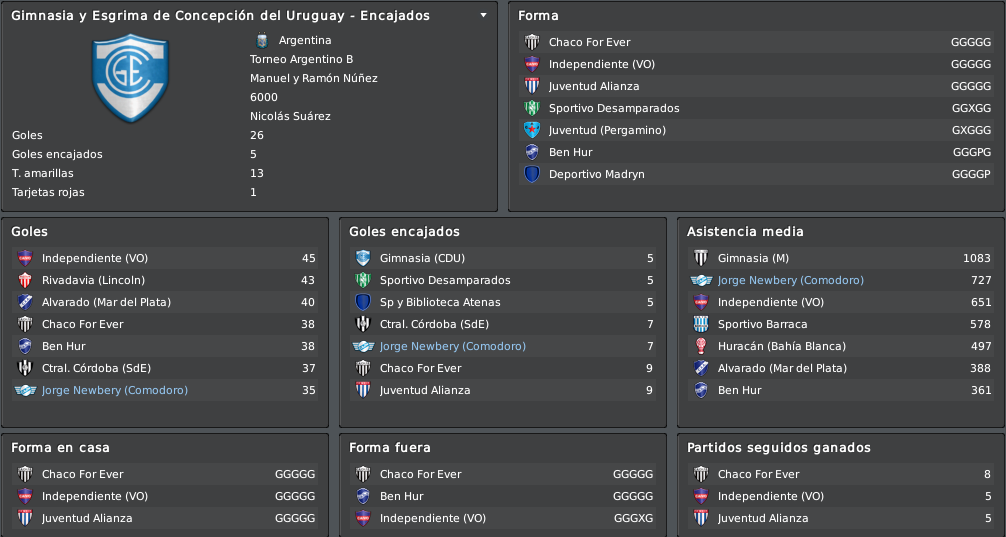Viewport: 1006px width, 537px height.
Task: Click Sportivo Barraca striped badge icon
Action: click(x=701, y=325)
